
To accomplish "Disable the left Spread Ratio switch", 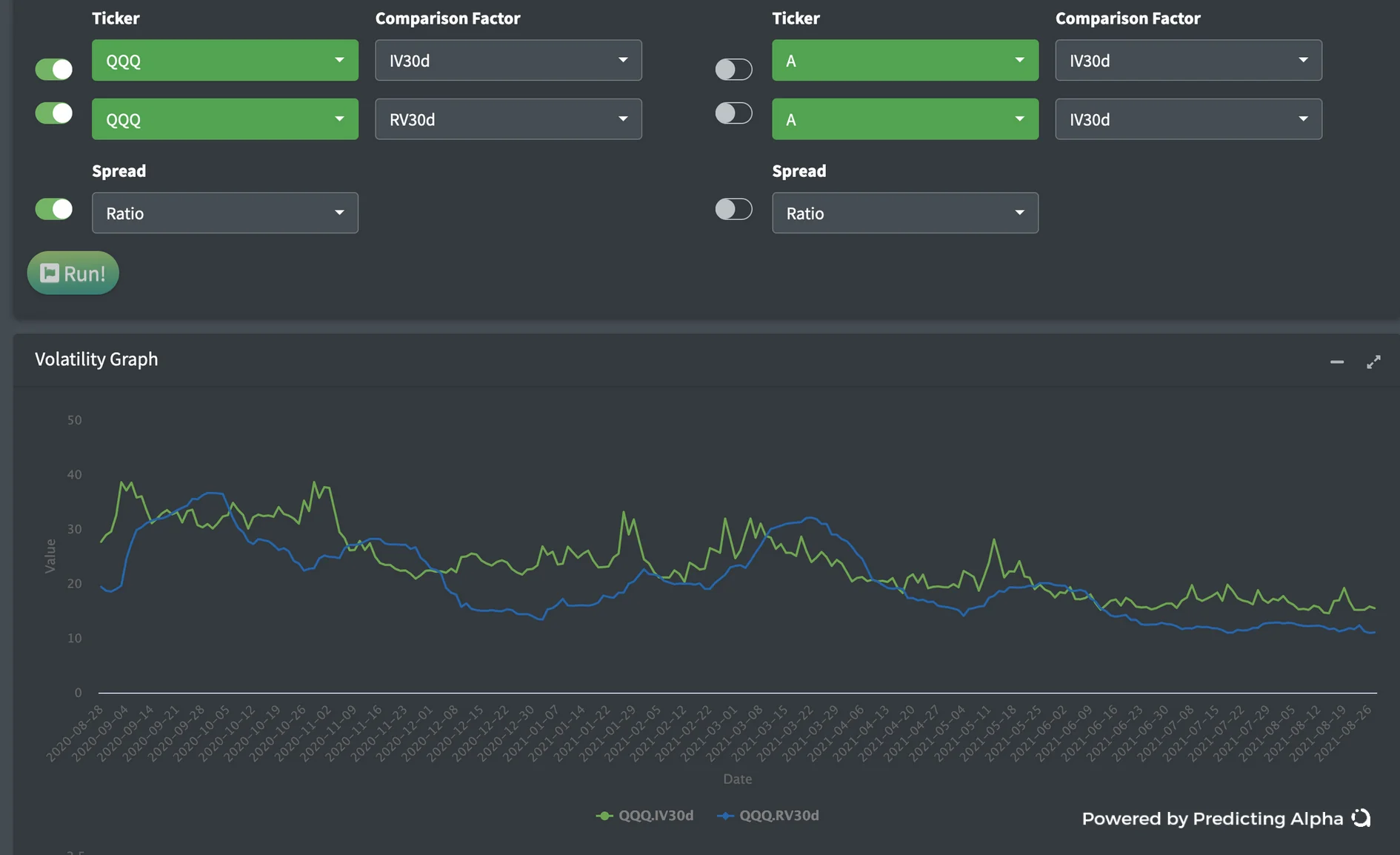I will (54, 209).
